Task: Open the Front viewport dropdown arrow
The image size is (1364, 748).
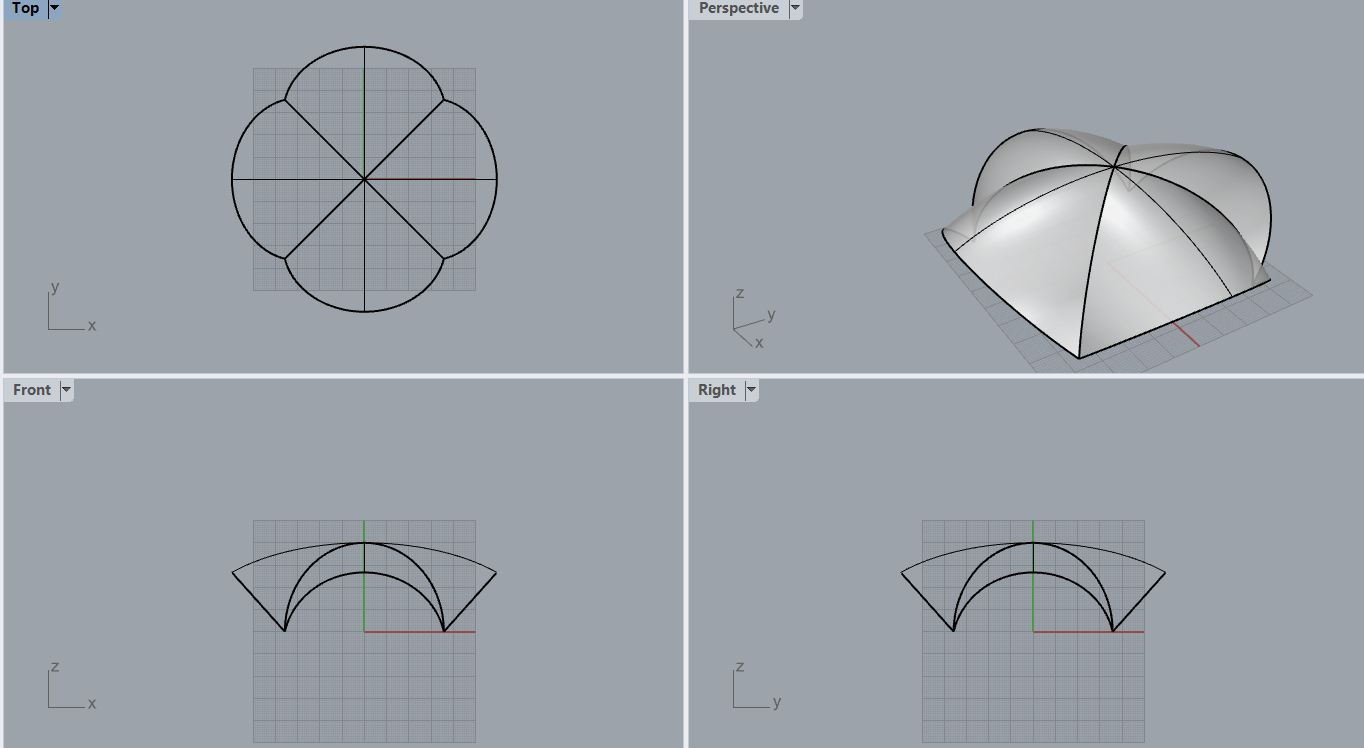Action: pyautogui.click(x=67, y=390)
